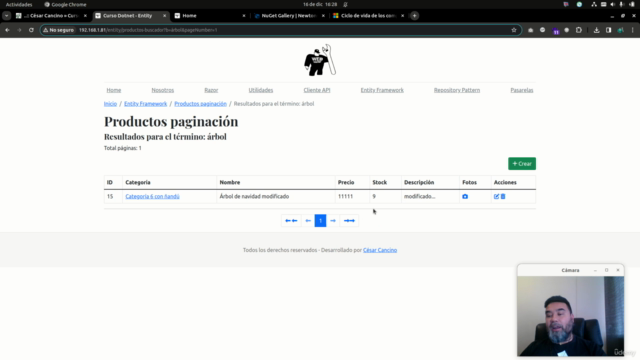The image size is (640, 360).
Task: Click the address bar URL
Action: [148, 30]
